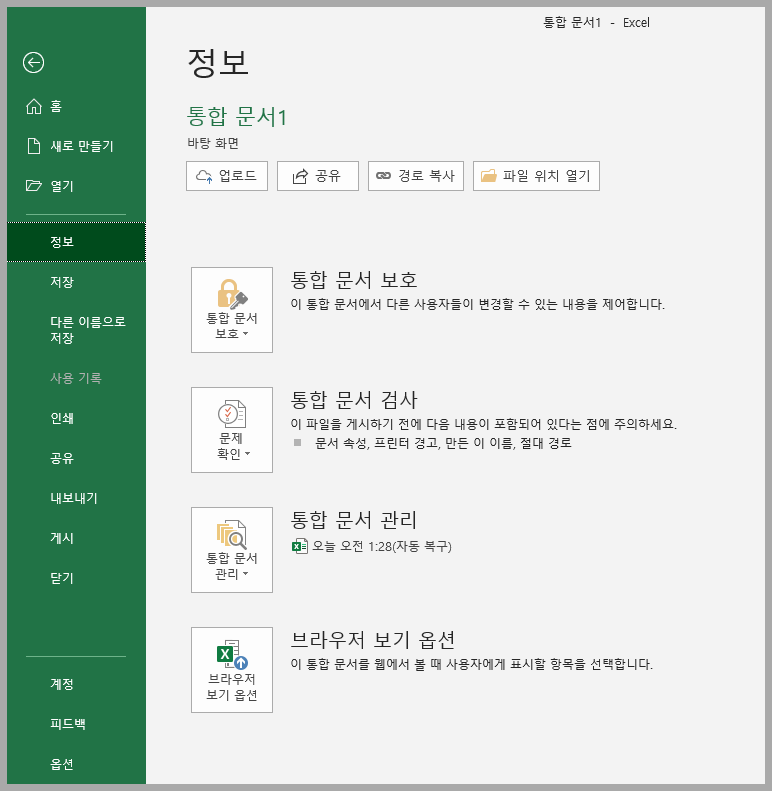This screenshot has width=772, height=791.
Task: Click the yellow folder icon for 파일 위치 열기
Action: (x=488, y=176)
